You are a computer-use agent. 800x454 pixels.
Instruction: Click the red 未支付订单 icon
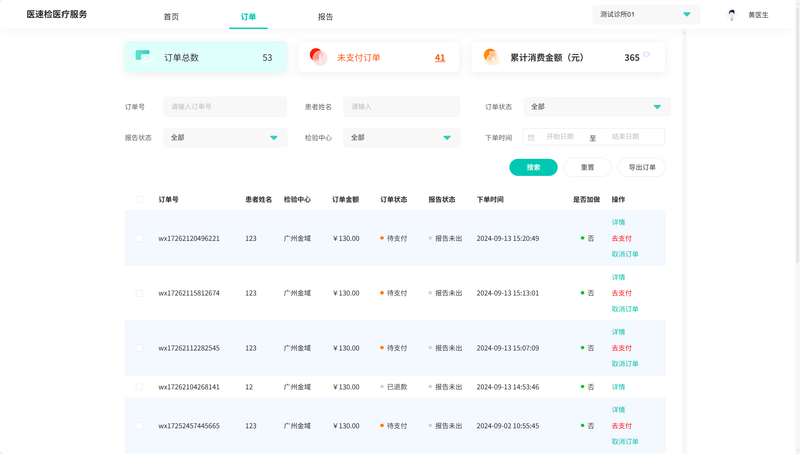click(318, 57)
